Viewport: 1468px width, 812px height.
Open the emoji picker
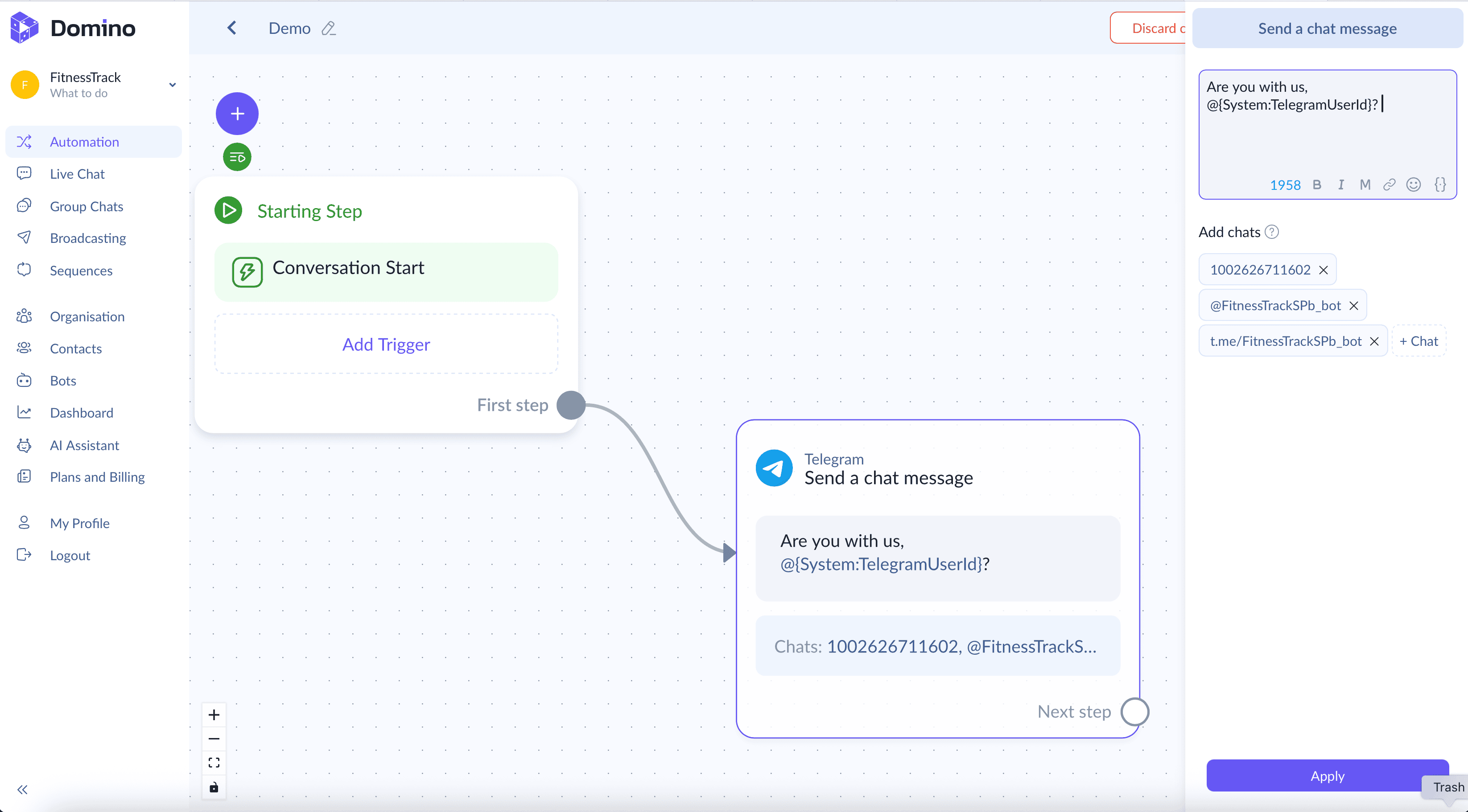1413,185
